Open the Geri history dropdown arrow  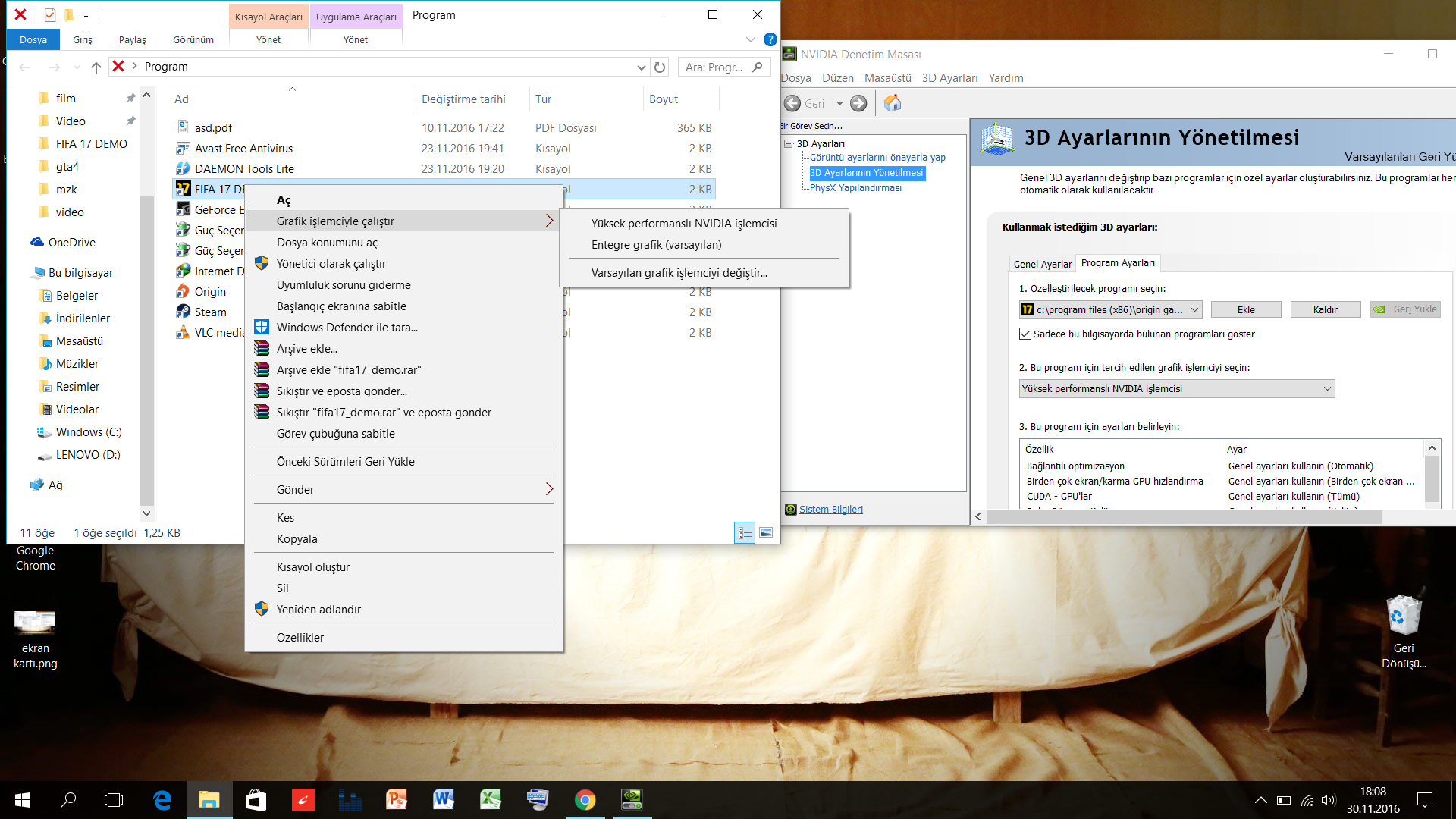(x=839, y=103)
